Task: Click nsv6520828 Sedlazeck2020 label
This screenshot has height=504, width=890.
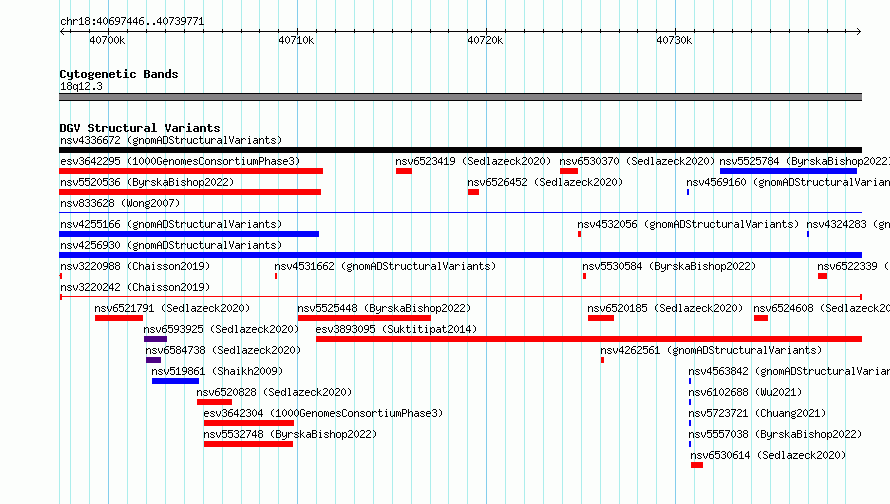Action: coord(274,392)
